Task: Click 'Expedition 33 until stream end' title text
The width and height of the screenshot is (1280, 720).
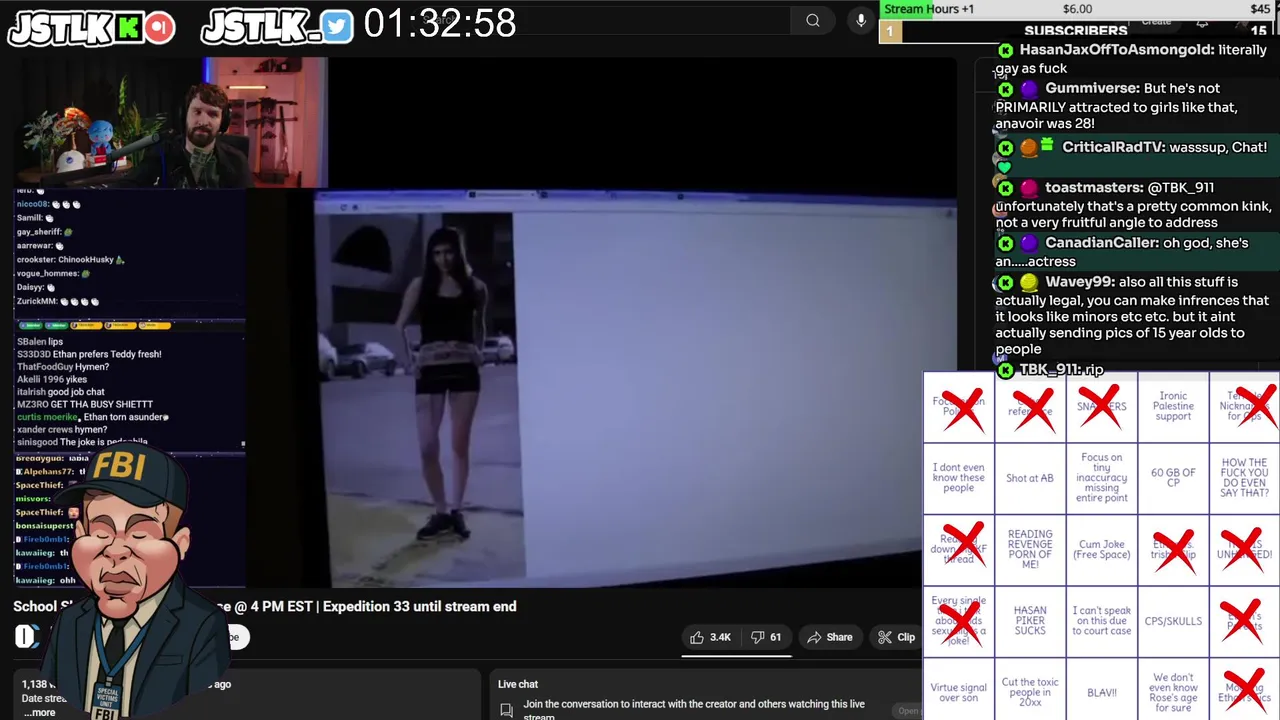Action: tap(420, 606)
